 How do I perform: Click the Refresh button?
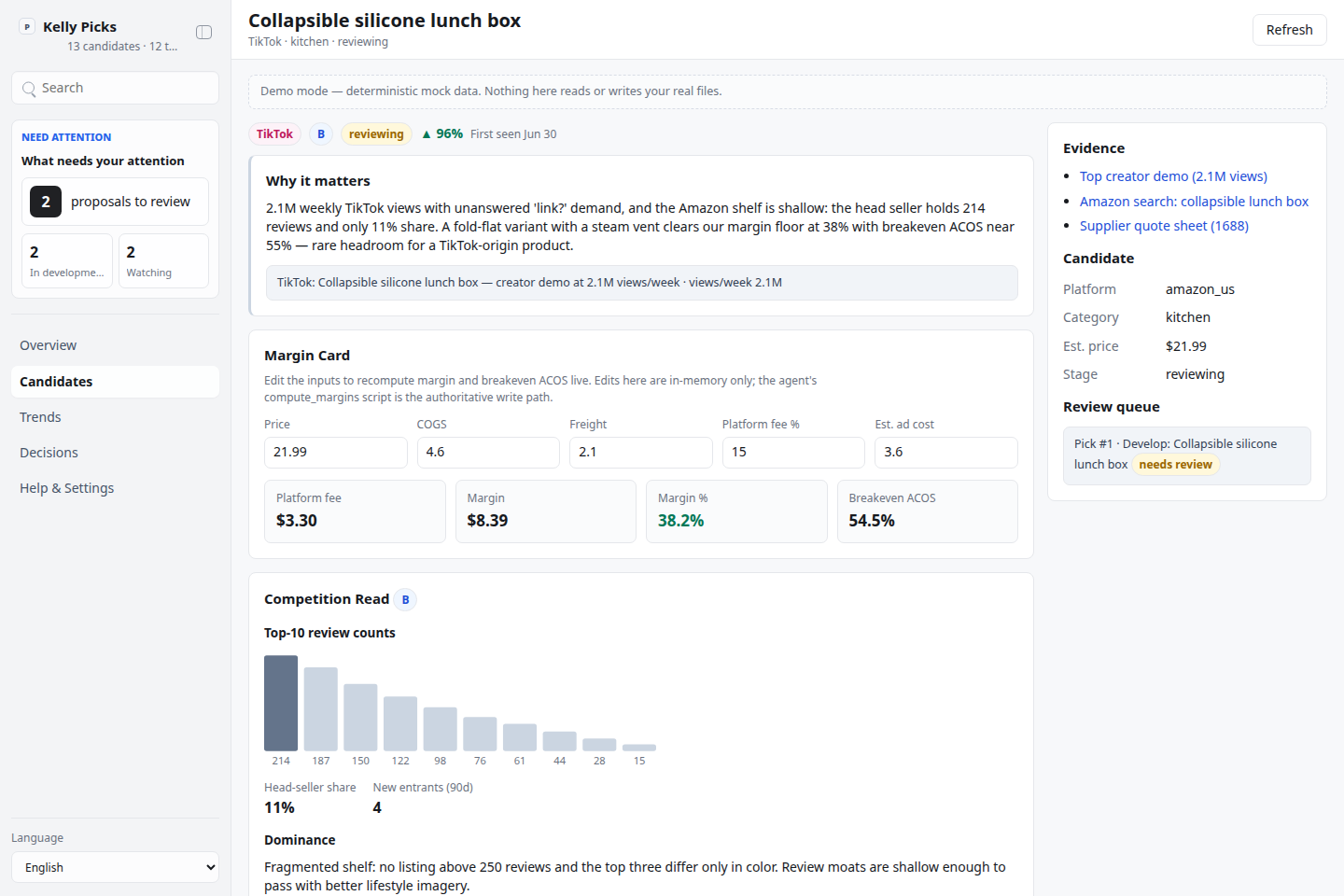pos(1289,30)
